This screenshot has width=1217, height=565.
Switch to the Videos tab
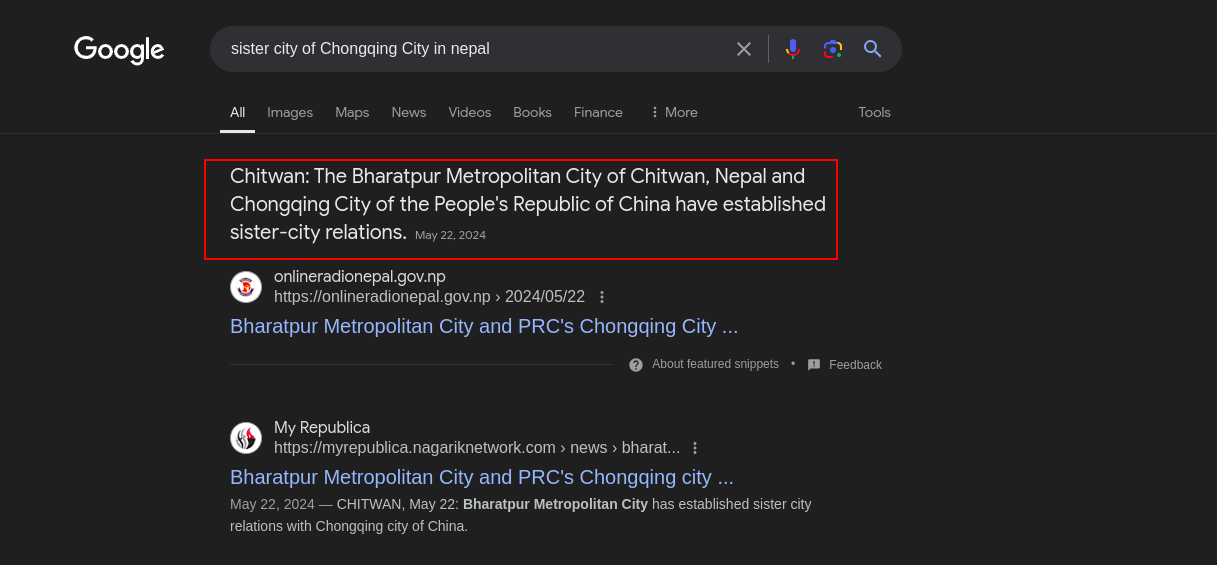[x=470, y=112]
